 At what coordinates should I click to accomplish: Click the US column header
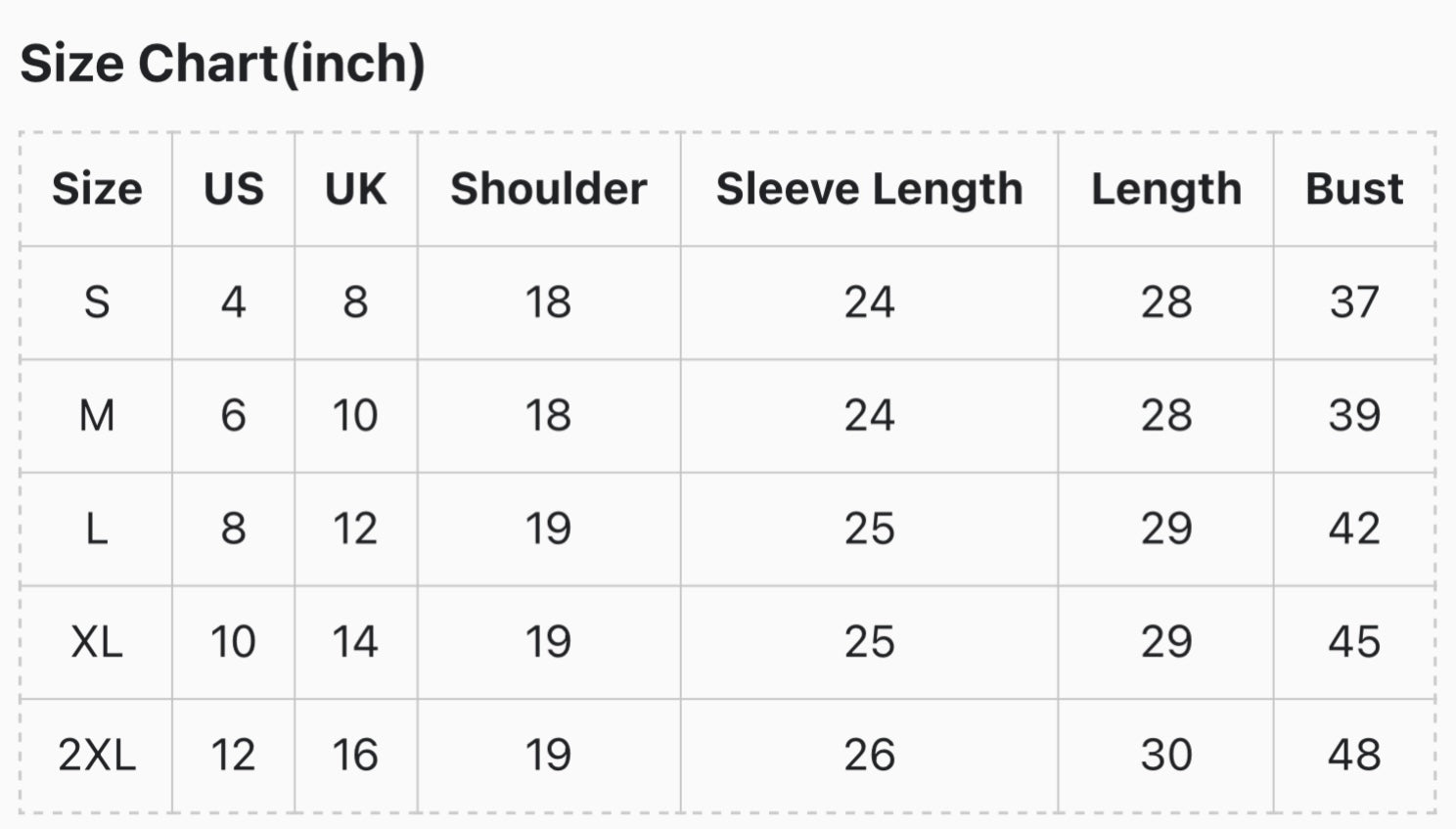[234, 189]
